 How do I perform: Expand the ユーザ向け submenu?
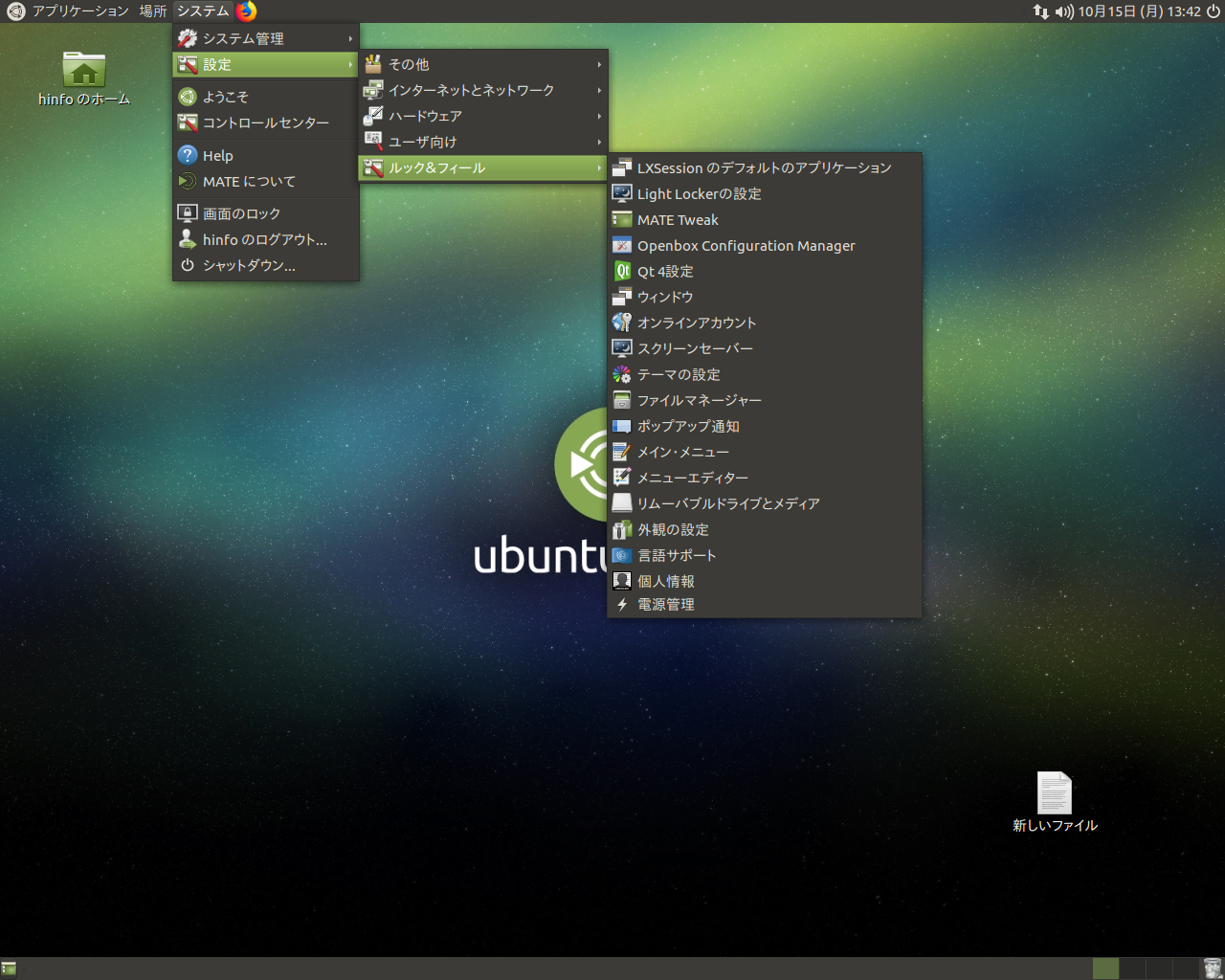pos(483,142)
